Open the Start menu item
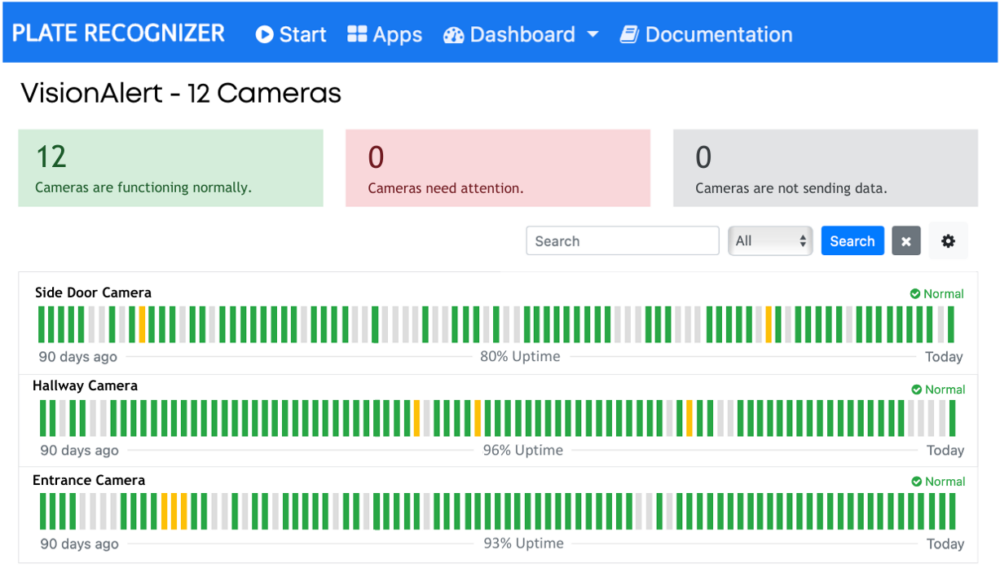1000x568 pixels. coord(291,34)
